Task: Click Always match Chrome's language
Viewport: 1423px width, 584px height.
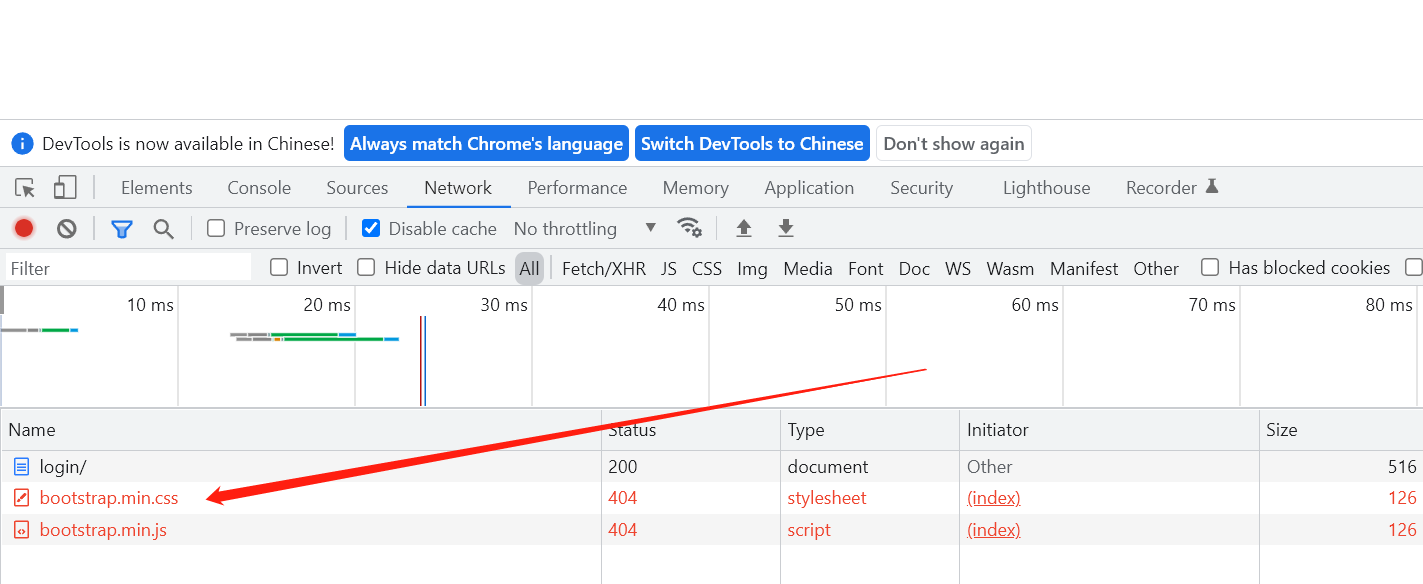Action: [x=486, y=144]
